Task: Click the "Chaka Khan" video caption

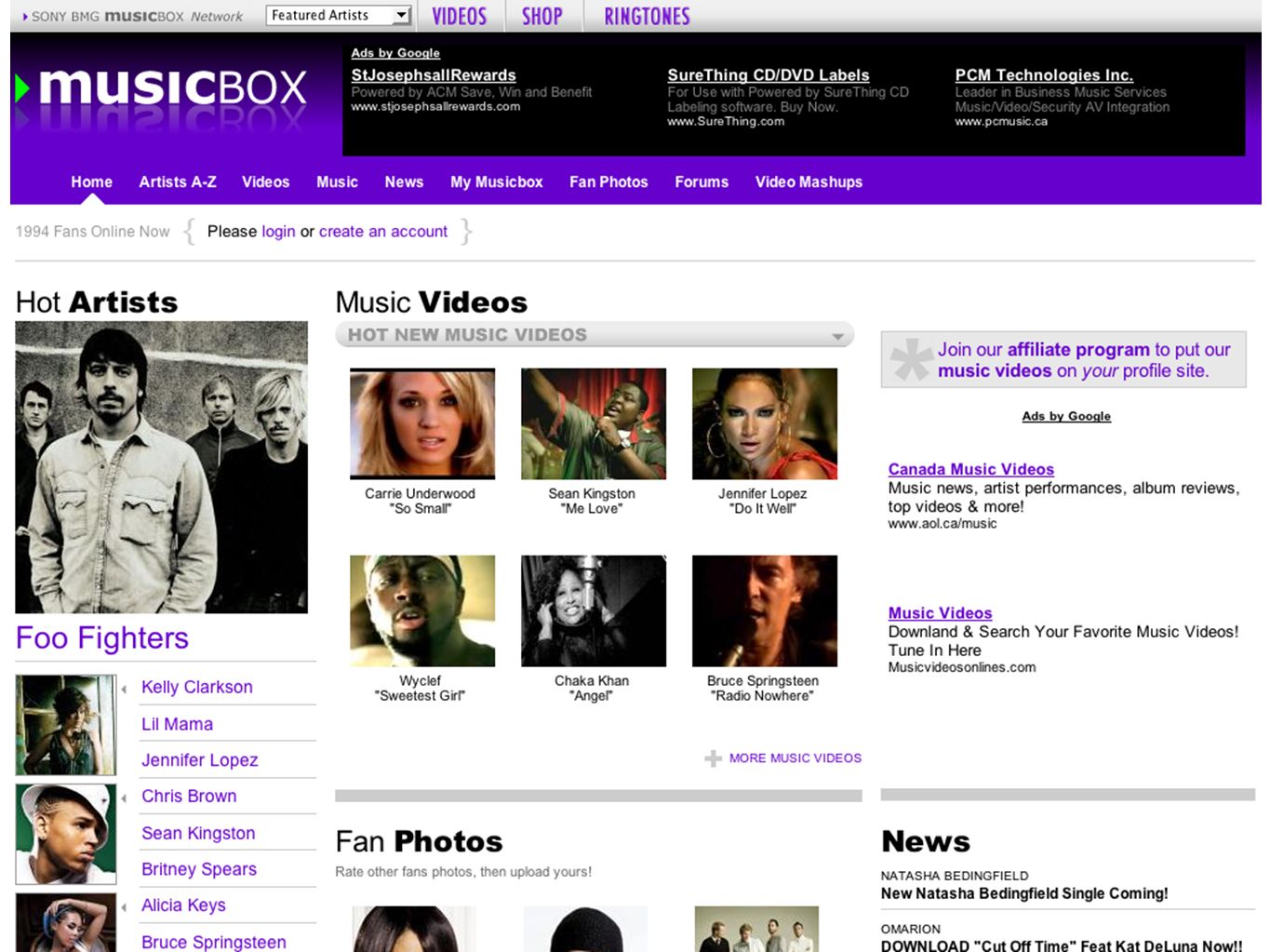Action: point(592,681)
